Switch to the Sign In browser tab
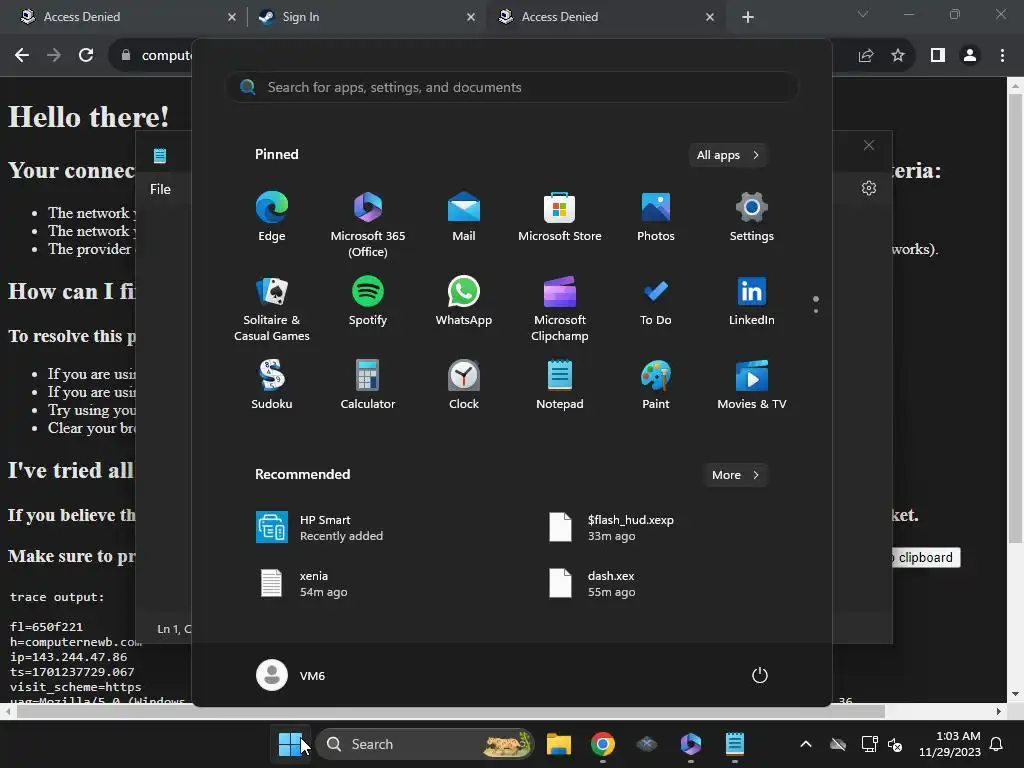 (366, 17)
